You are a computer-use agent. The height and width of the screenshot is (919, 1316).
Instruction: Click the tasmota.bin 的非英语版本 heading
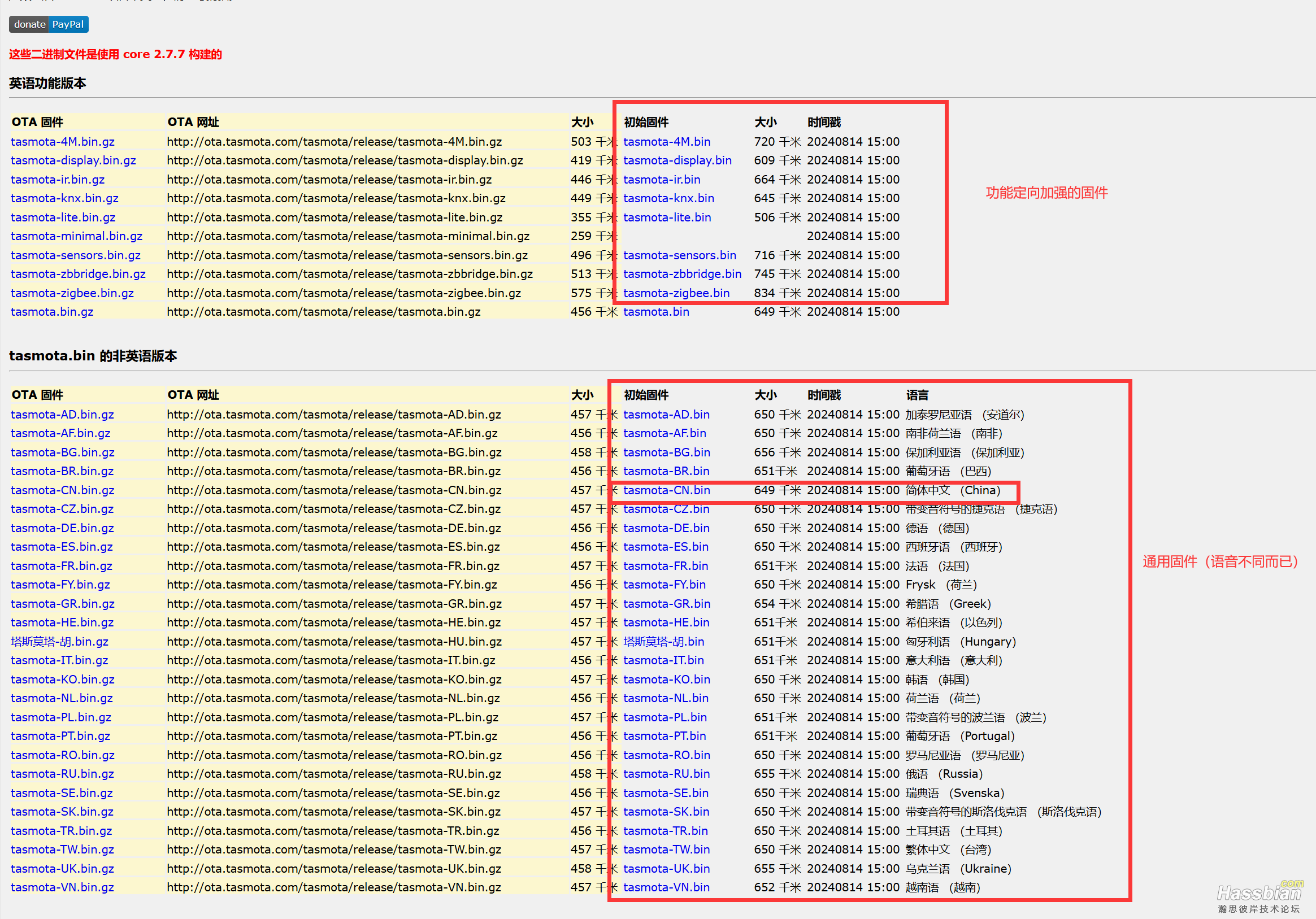tap(93, 356)
